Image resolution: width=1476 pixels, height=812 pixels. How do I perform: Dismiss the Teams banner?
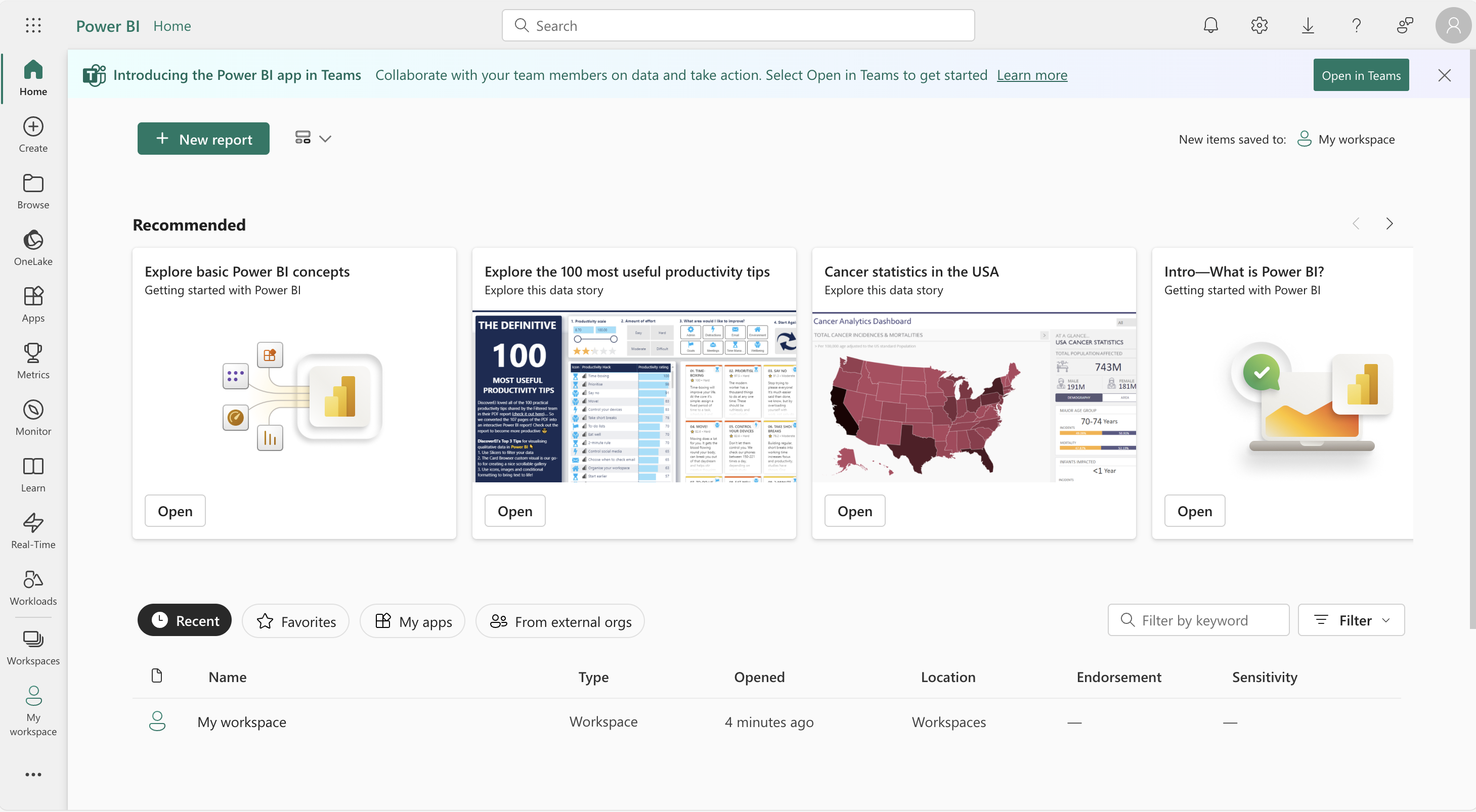[1445, 75]
